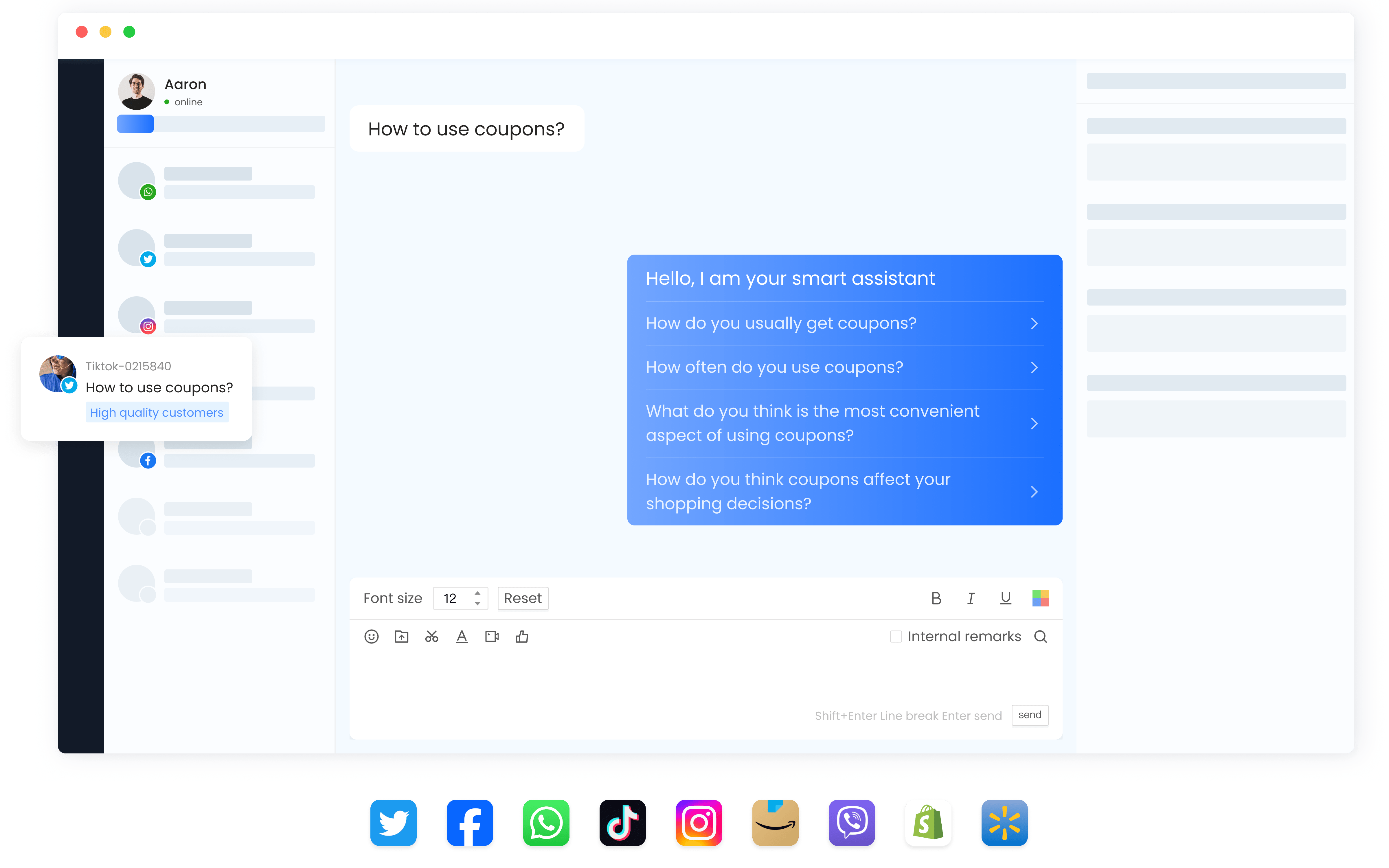Screen dimensions: 1389x868
Task: Click the Reset button
Action: click(x=522, y=598)
